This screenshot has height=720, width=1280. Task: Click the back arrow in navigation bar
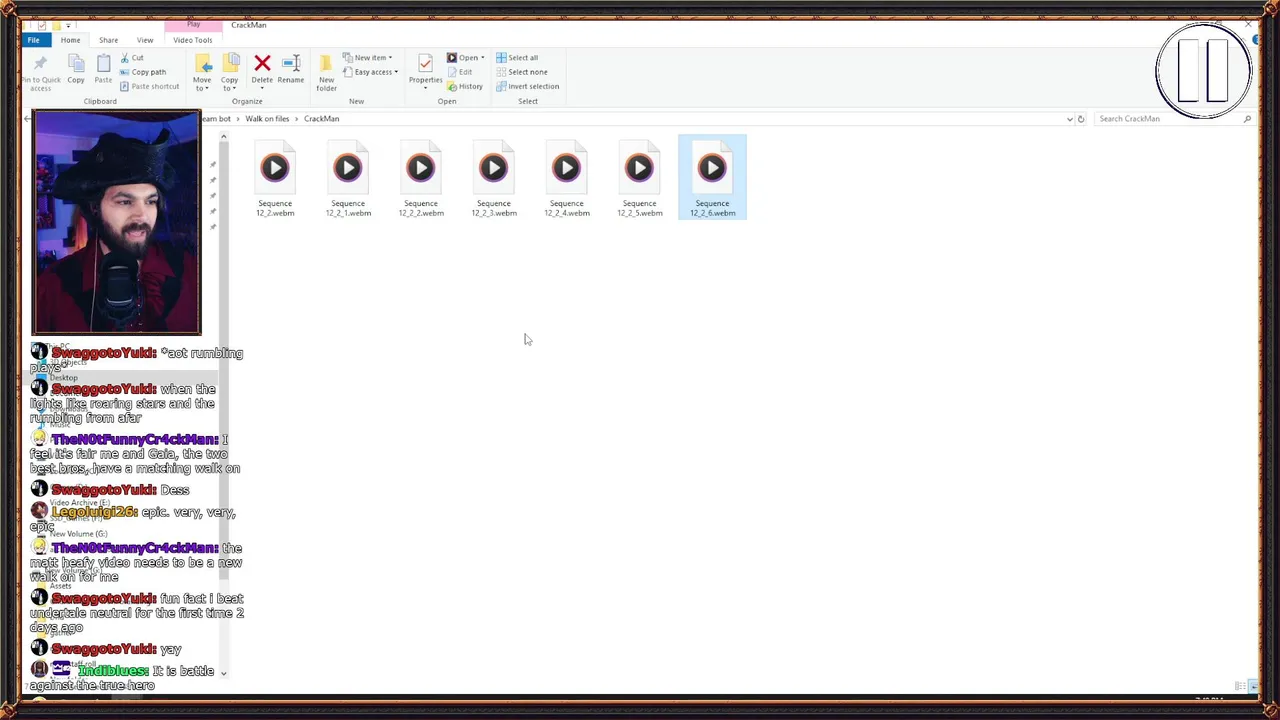[x=27, y=119]
